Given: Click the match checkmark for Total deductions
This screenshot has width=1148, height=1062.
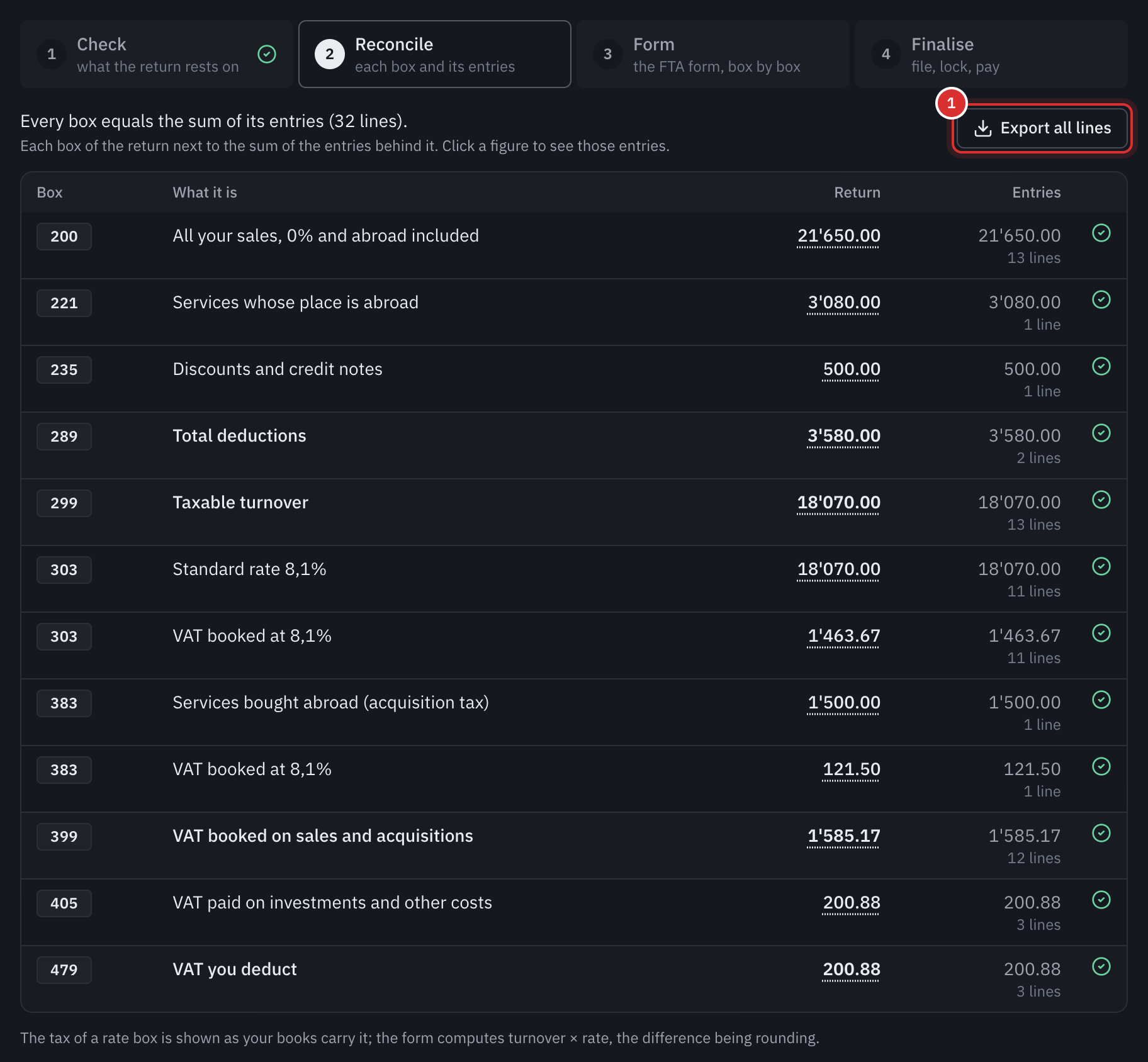Looking at the screenshot, I should pos(1101,433).
